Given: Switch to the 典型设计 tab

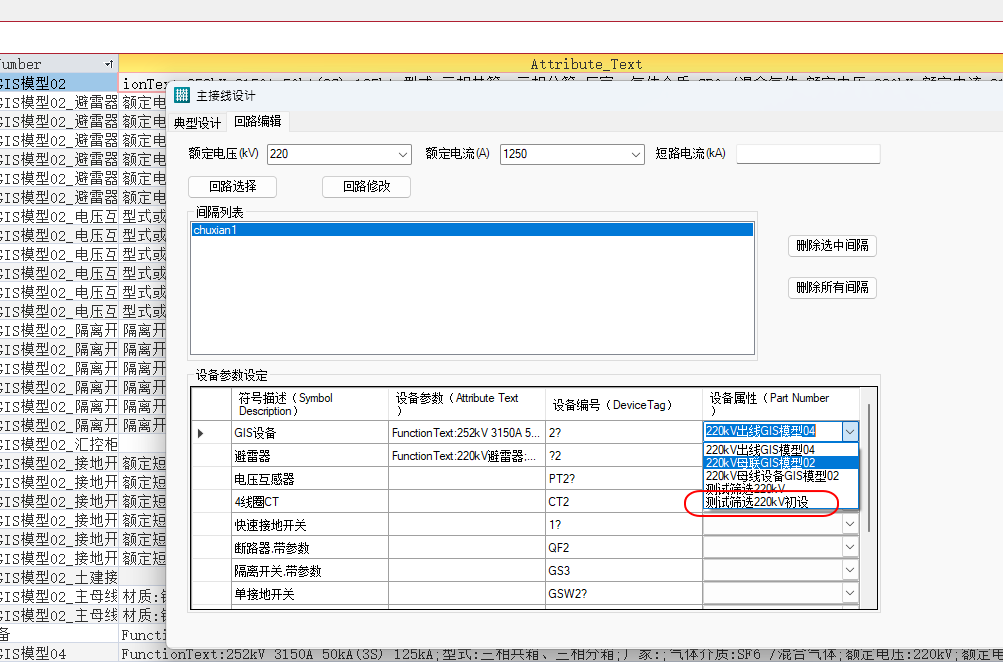Looking at the screenshot, I should (x=197, y=123).
